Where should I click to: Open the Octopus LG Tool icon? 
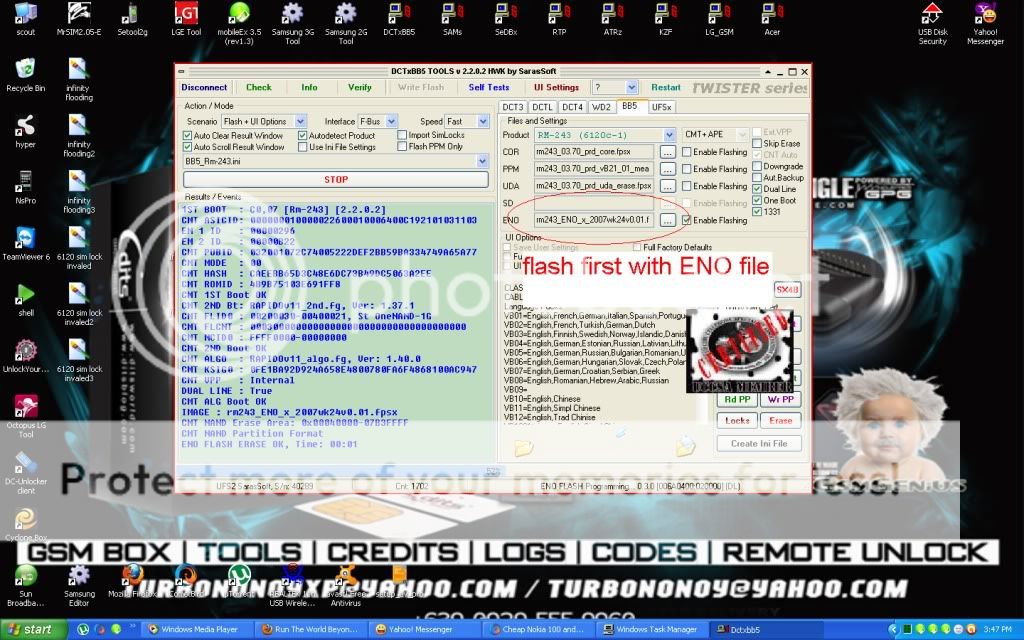click(x=26, y=408)
